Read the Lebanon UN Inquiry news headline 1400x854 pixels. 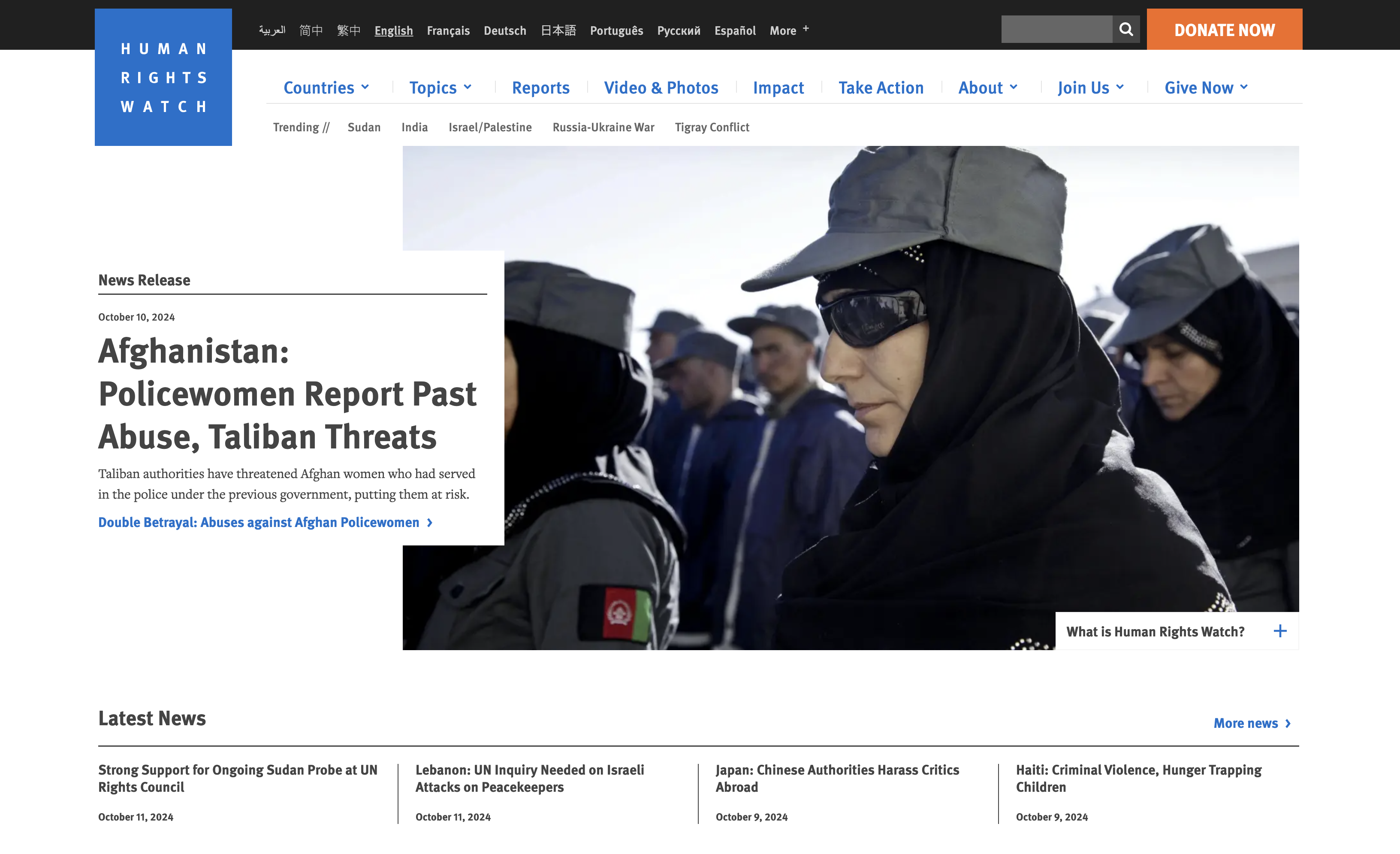(530, 778)
